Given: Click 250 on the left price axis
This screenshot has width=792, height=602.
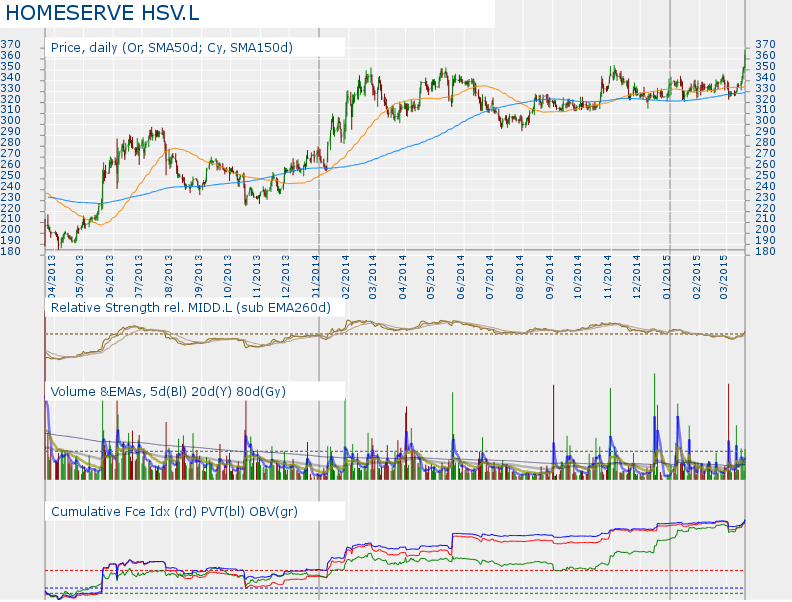Looking at the screenshot, I should [11, 176].
